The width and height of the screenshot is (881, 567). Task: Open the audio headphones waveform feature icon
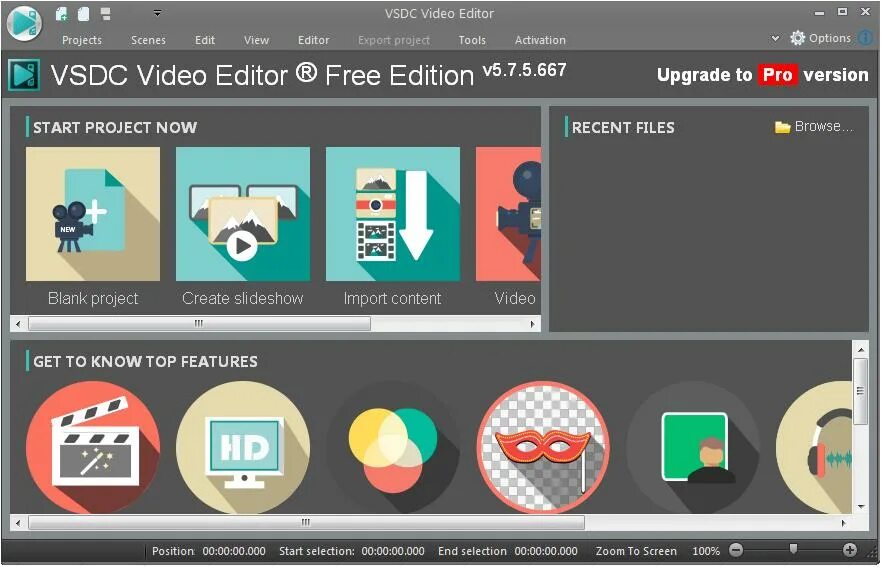click(x=815, y=447)
